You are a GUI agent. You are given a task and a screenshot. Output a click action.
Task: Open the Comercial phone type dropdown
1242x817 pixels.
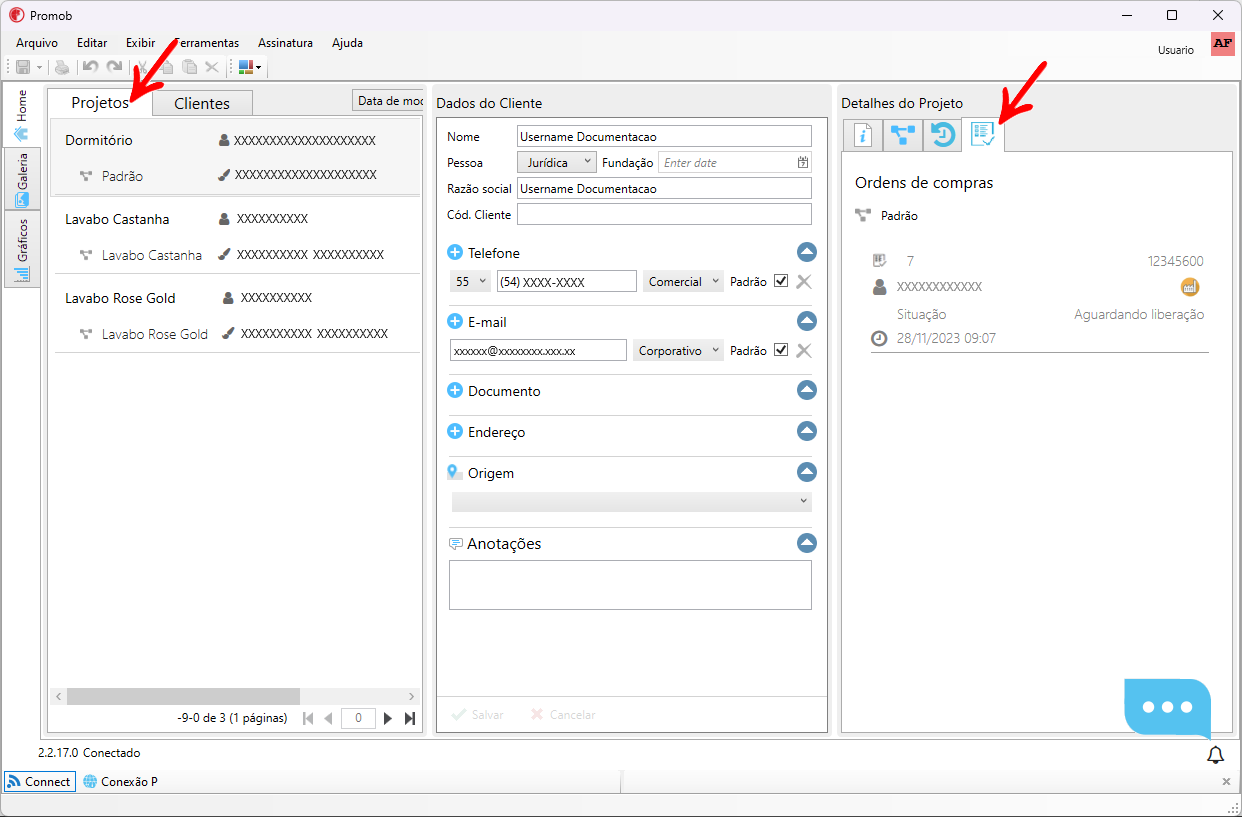(683, 282)
